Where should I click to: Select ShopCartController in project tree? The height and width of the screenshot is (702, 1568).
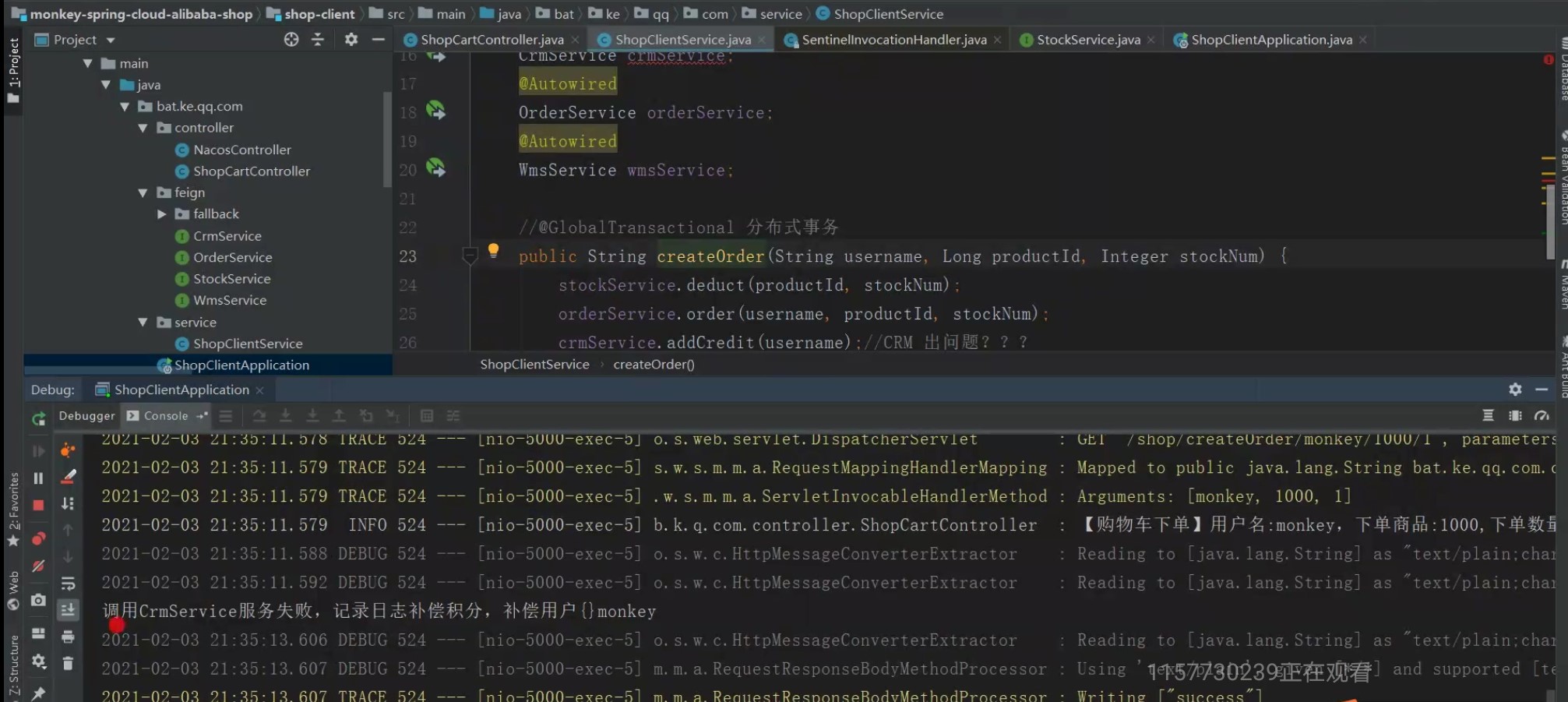click(x=251, y=171)
